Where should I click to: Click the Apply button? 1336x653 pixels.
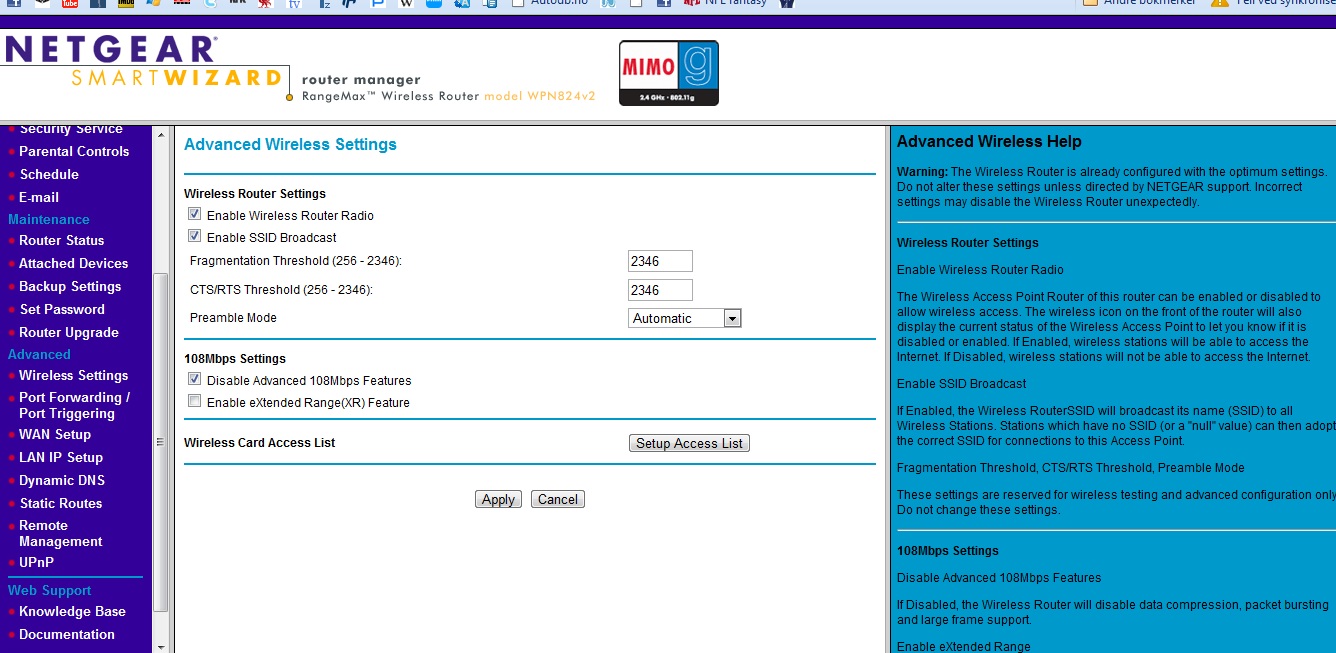(x=498, y=499)
